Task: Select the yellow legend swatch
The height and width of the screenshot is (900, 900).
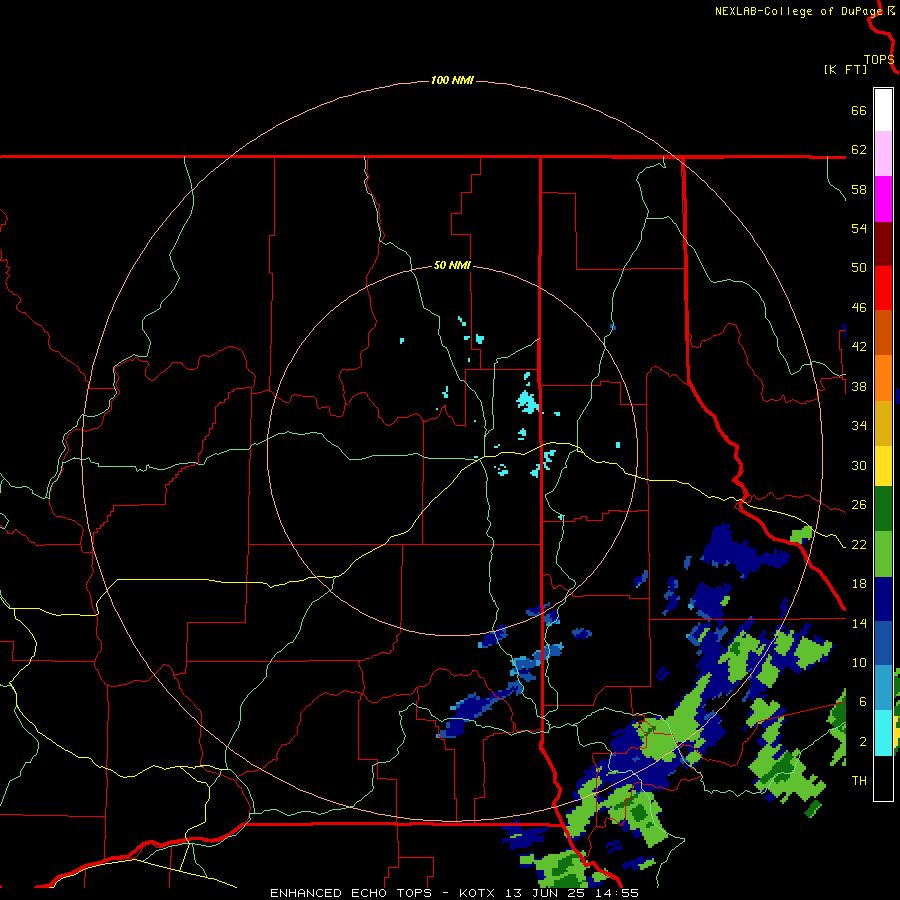Action: coord(883,466)
